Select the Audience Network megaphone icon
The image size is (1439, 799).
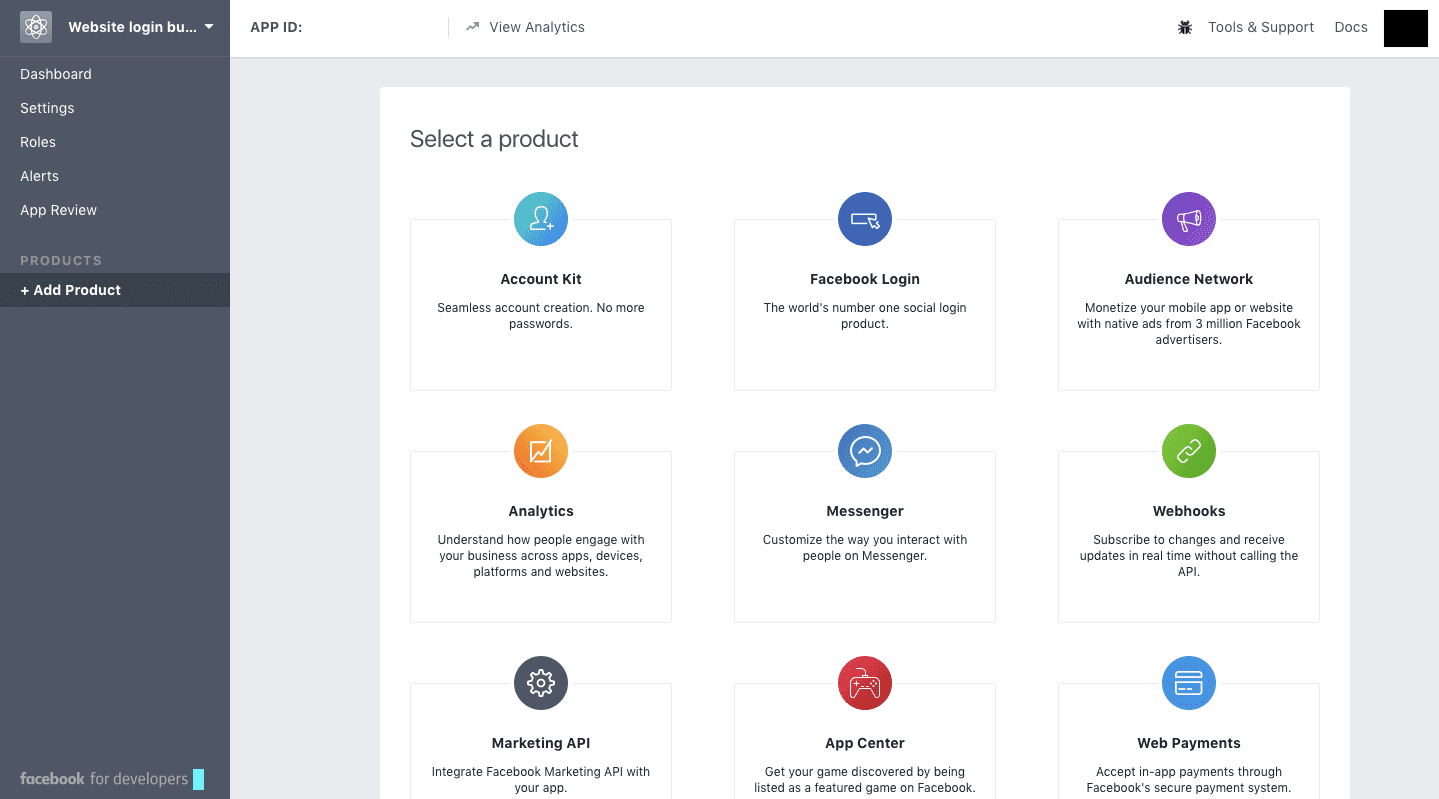[x=1189, y=219]
